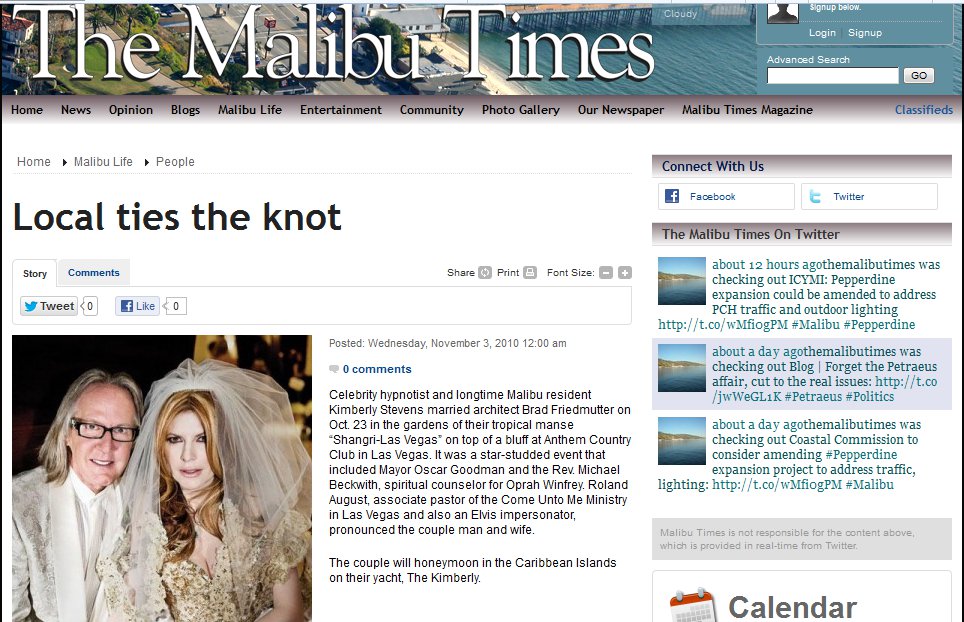
Task: Select the Story tab
Action: pyautogui.click(x=35, y=274)
